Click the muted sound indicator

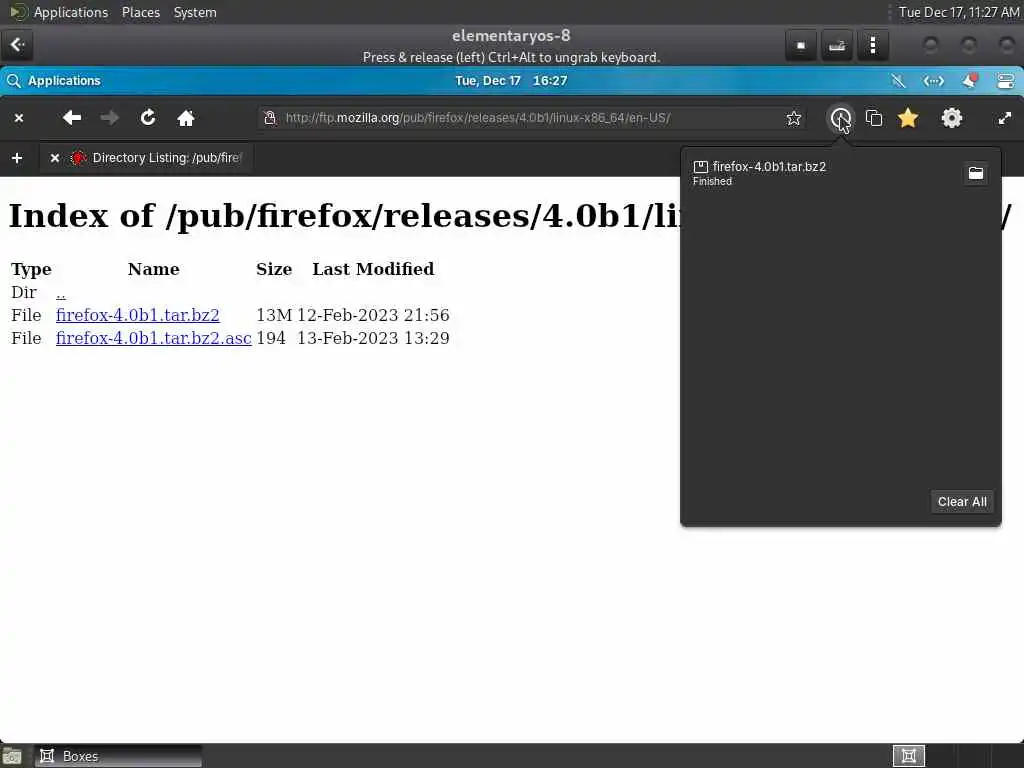tap(899, 81)
